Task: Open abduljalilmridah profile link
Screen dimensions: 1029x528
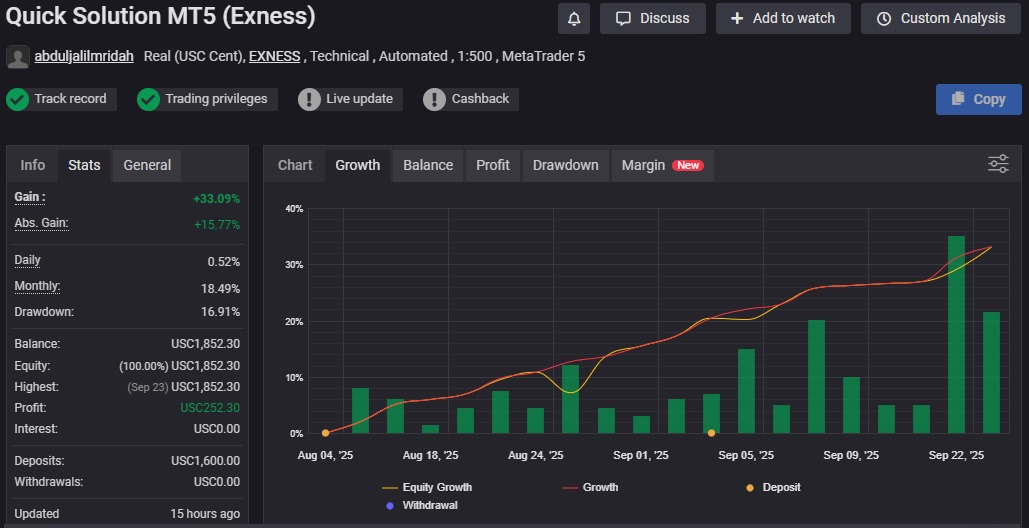Action: [85, 56]
